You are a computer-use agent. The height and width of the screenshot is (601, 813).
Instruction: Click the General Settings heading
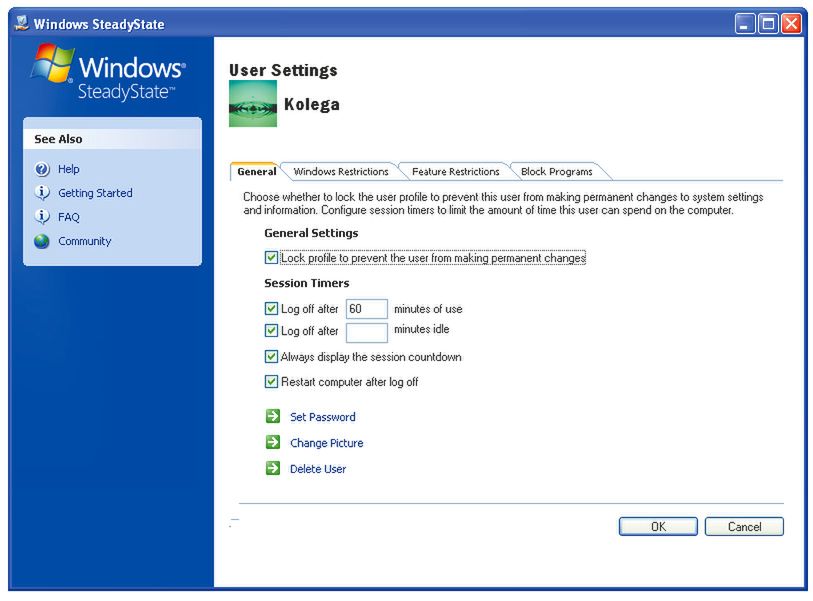pyautogui.click(x=311, y=233)
